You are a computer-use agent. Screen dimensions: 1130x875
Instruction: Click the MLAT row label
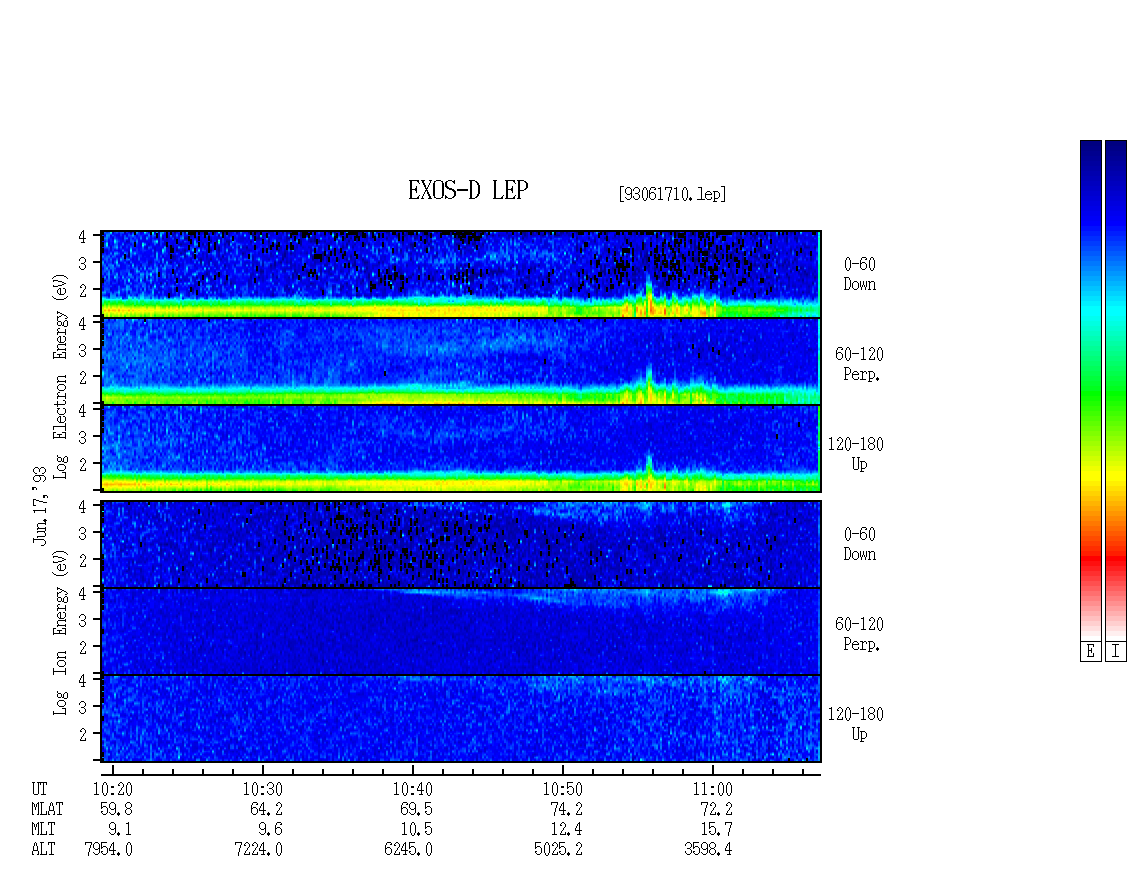tap(48, 809)
